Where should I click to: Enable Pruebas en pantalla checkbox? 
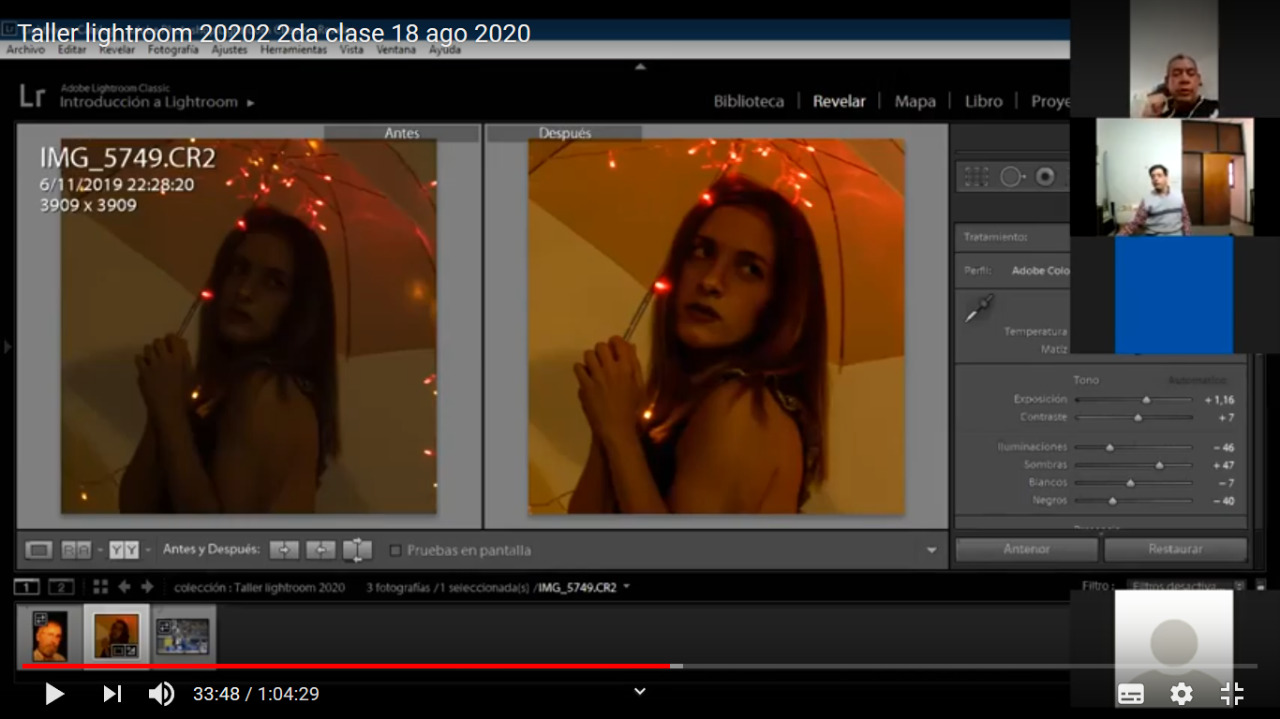click(395, 550)
